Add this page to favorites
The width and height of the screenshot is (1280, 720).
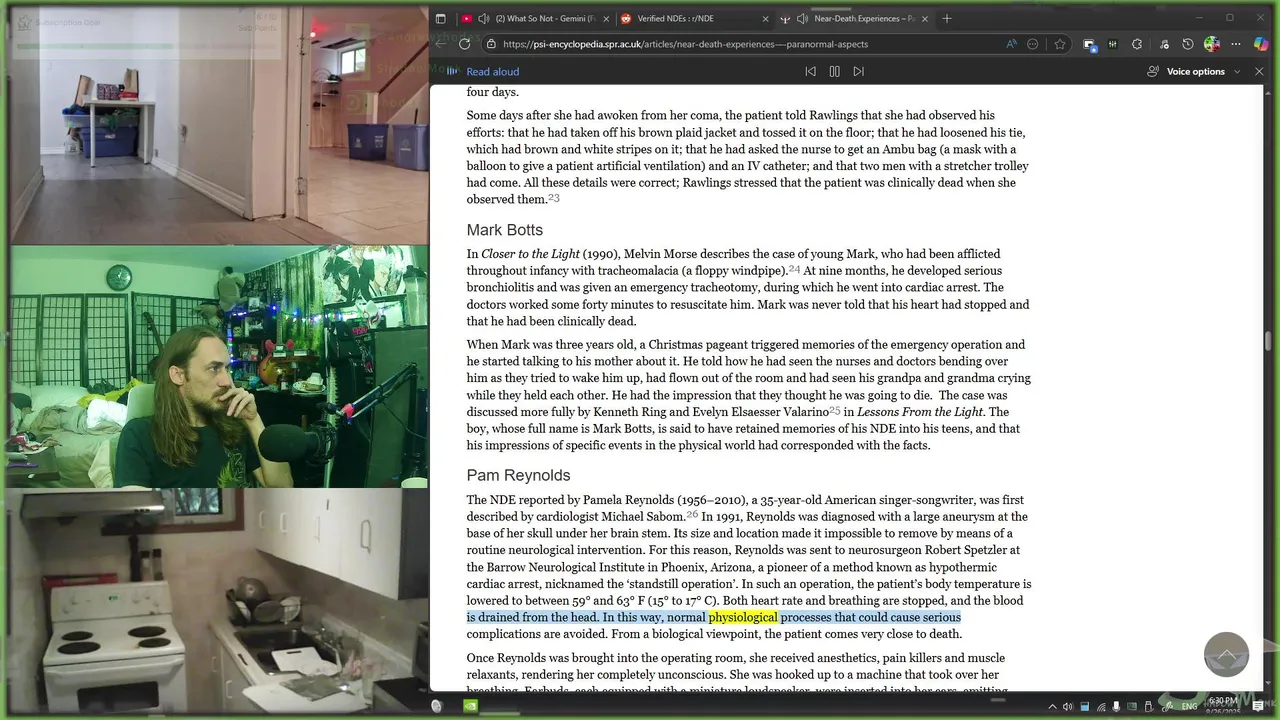(1060, 44)
